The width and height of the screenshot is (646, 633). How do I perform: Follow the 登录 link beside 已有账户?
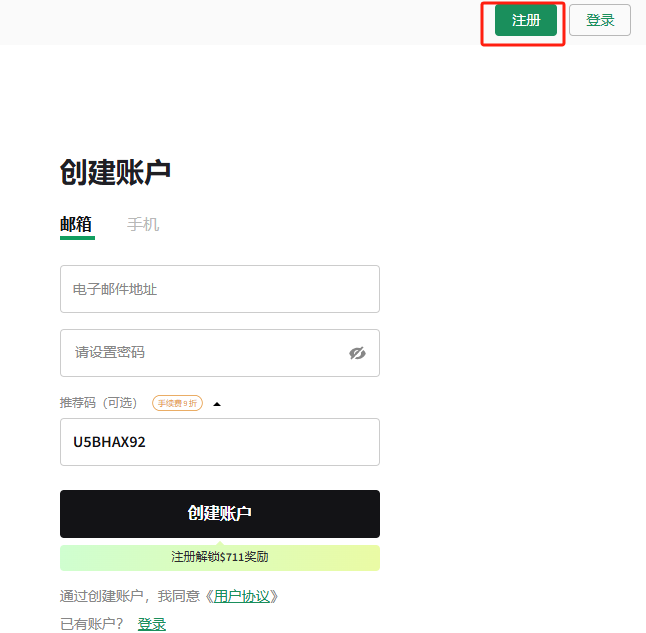point(152,624)
